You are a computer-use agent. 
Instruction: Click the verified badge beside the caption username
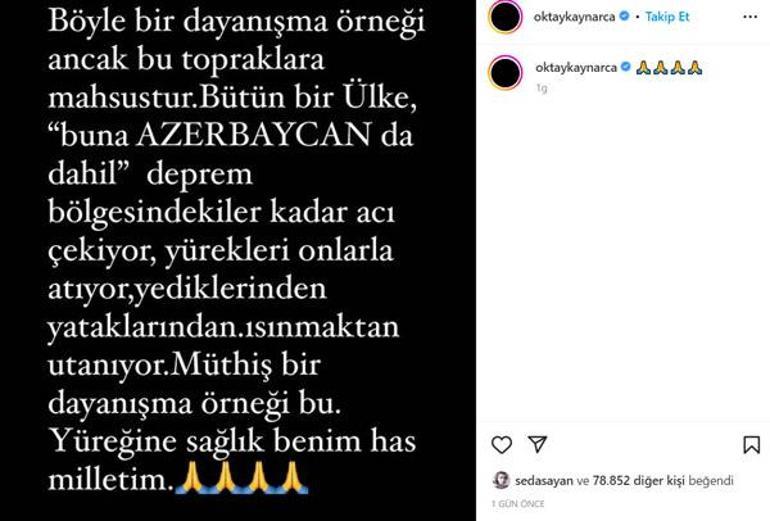point(626,67)
